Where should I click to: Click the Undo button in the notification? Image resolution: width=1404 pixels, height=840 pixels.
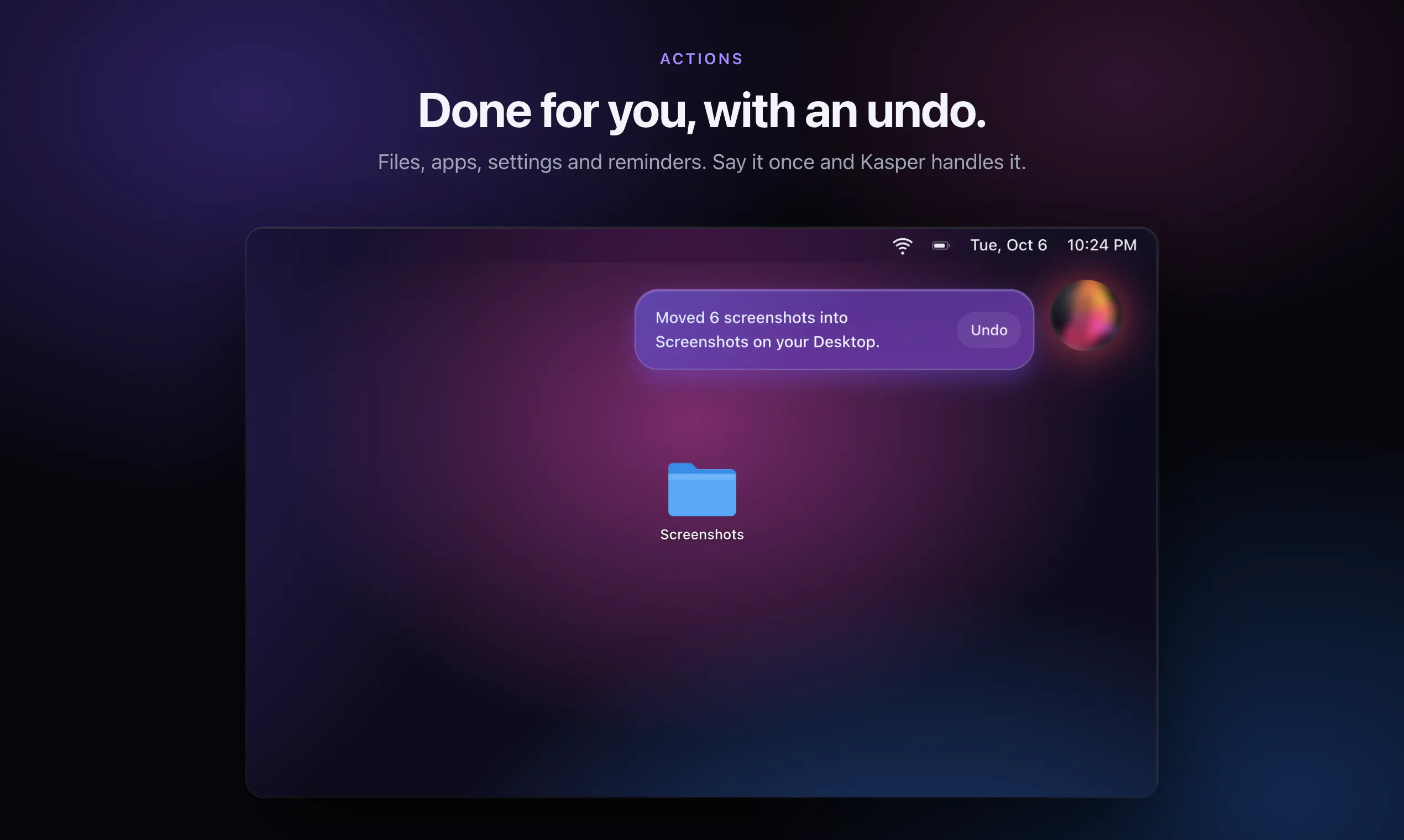coord(988,330)
